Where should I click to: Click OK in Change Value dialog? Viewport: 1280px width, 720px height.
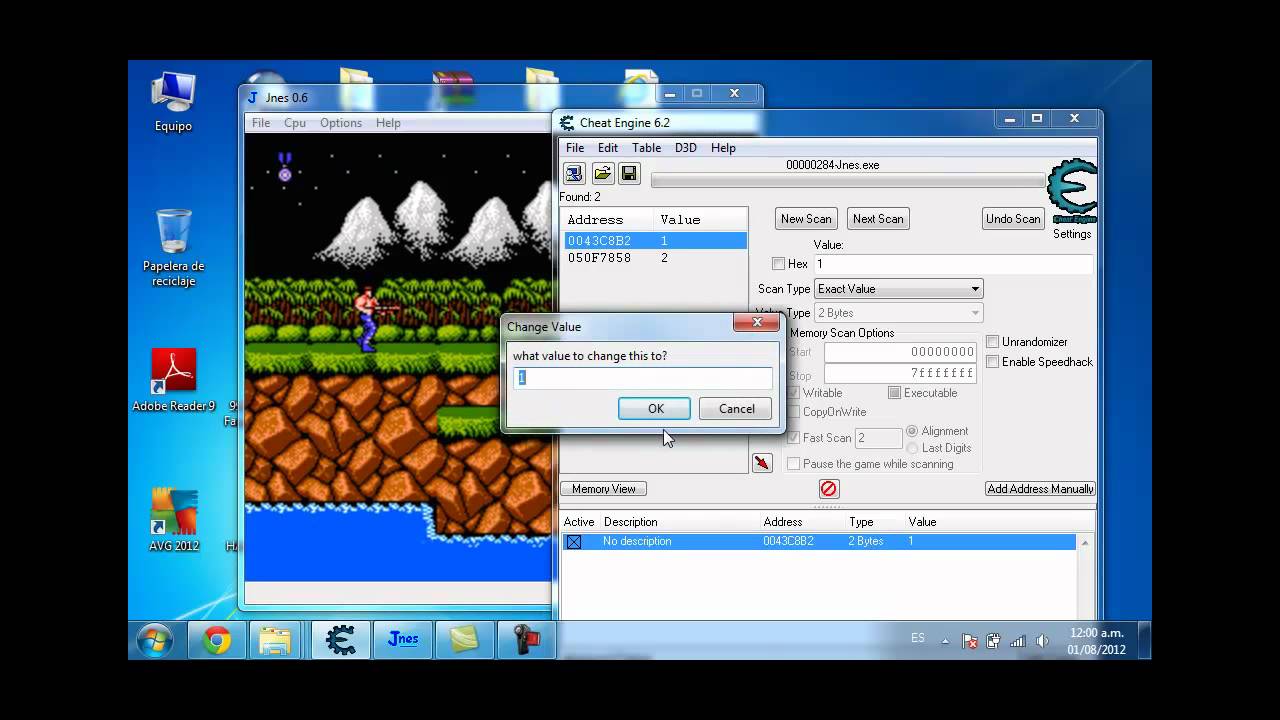(x=655, y=409)
